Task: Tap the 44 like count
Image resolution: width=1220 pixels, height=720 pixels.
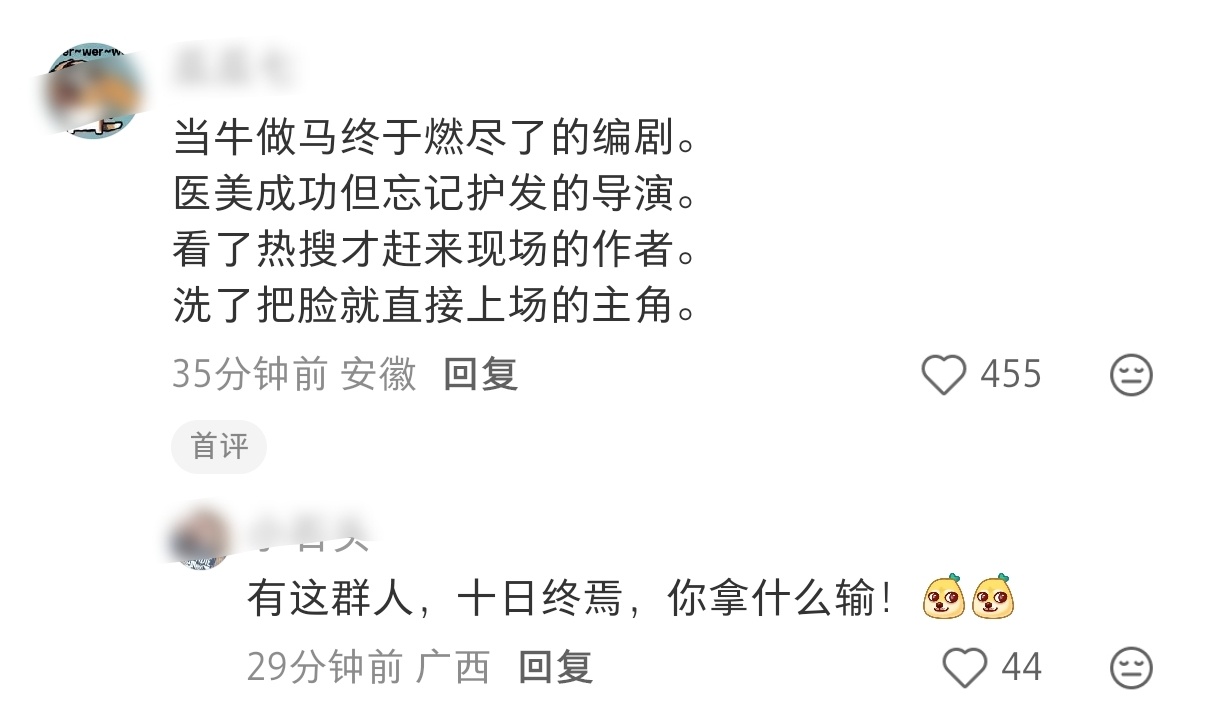Action: pos(1021,667)
